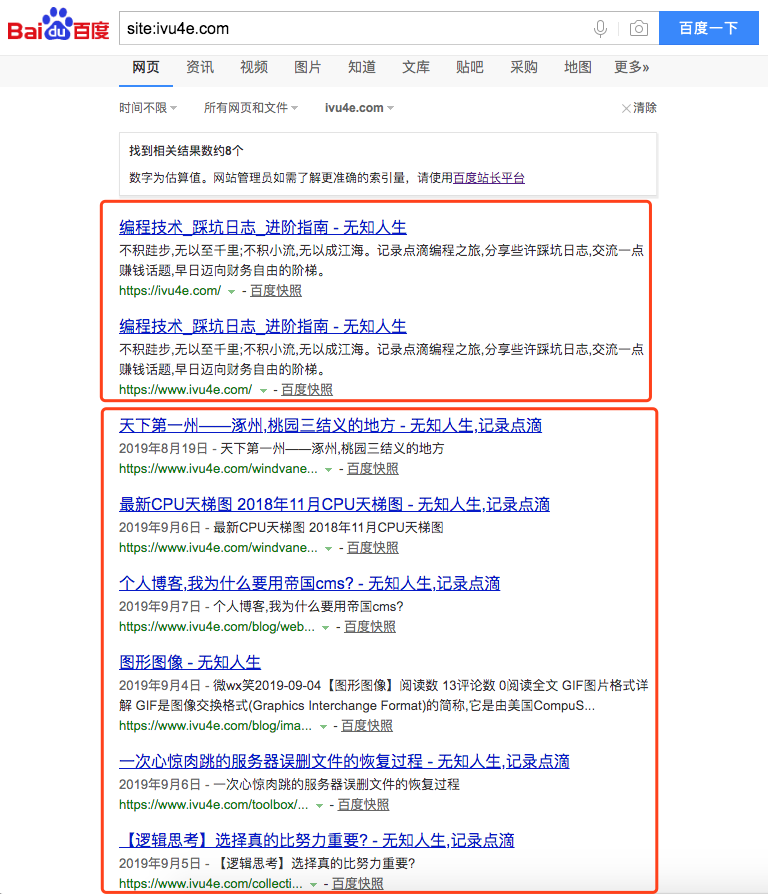The width and height of the screenshot is (768, 894).
Task: Open result 天下第一州——涿州,桃园三结义的地方
Action: pos(330,425)
